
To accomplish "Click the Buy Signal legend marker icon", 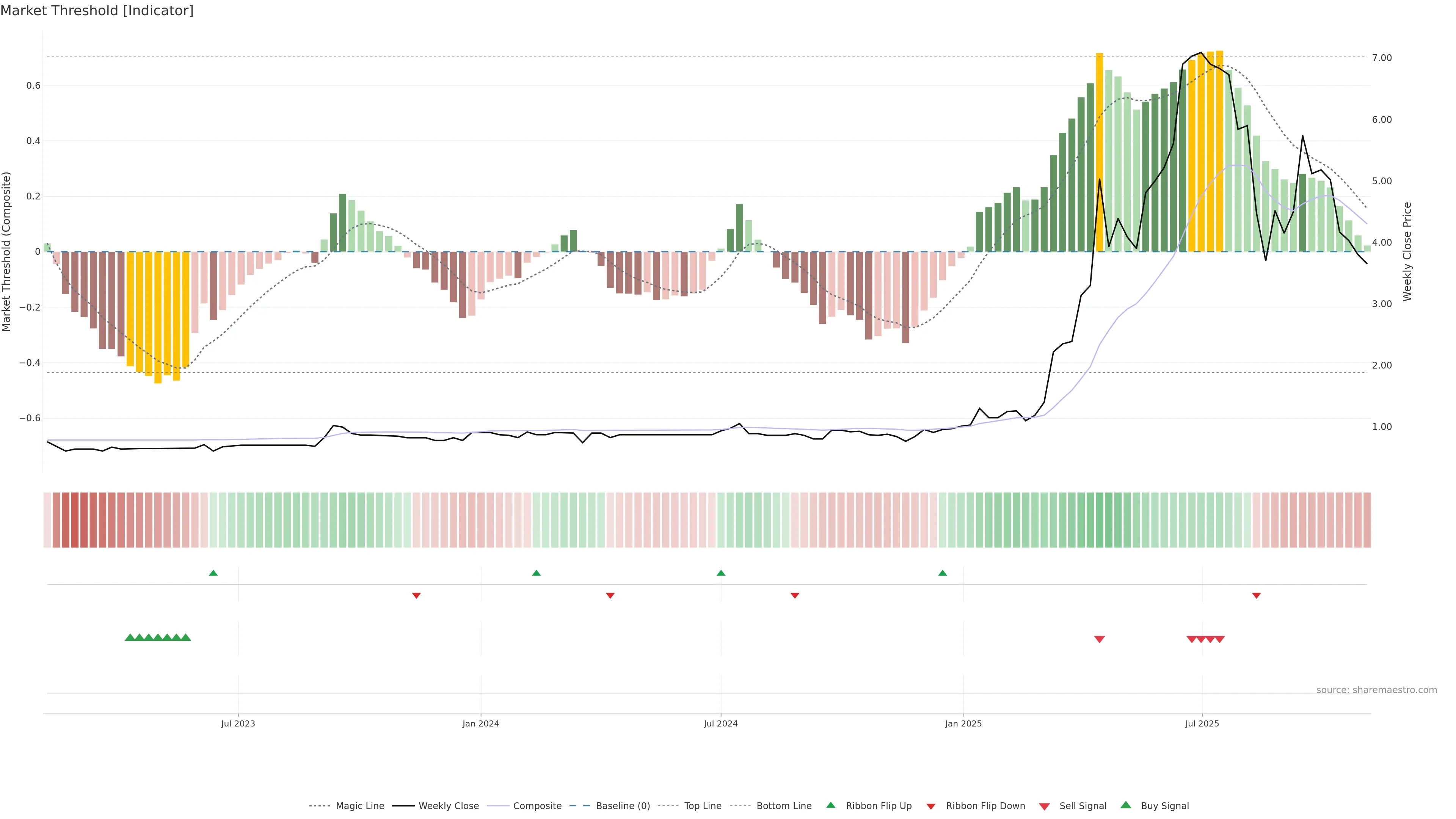I will point(1126,805).
